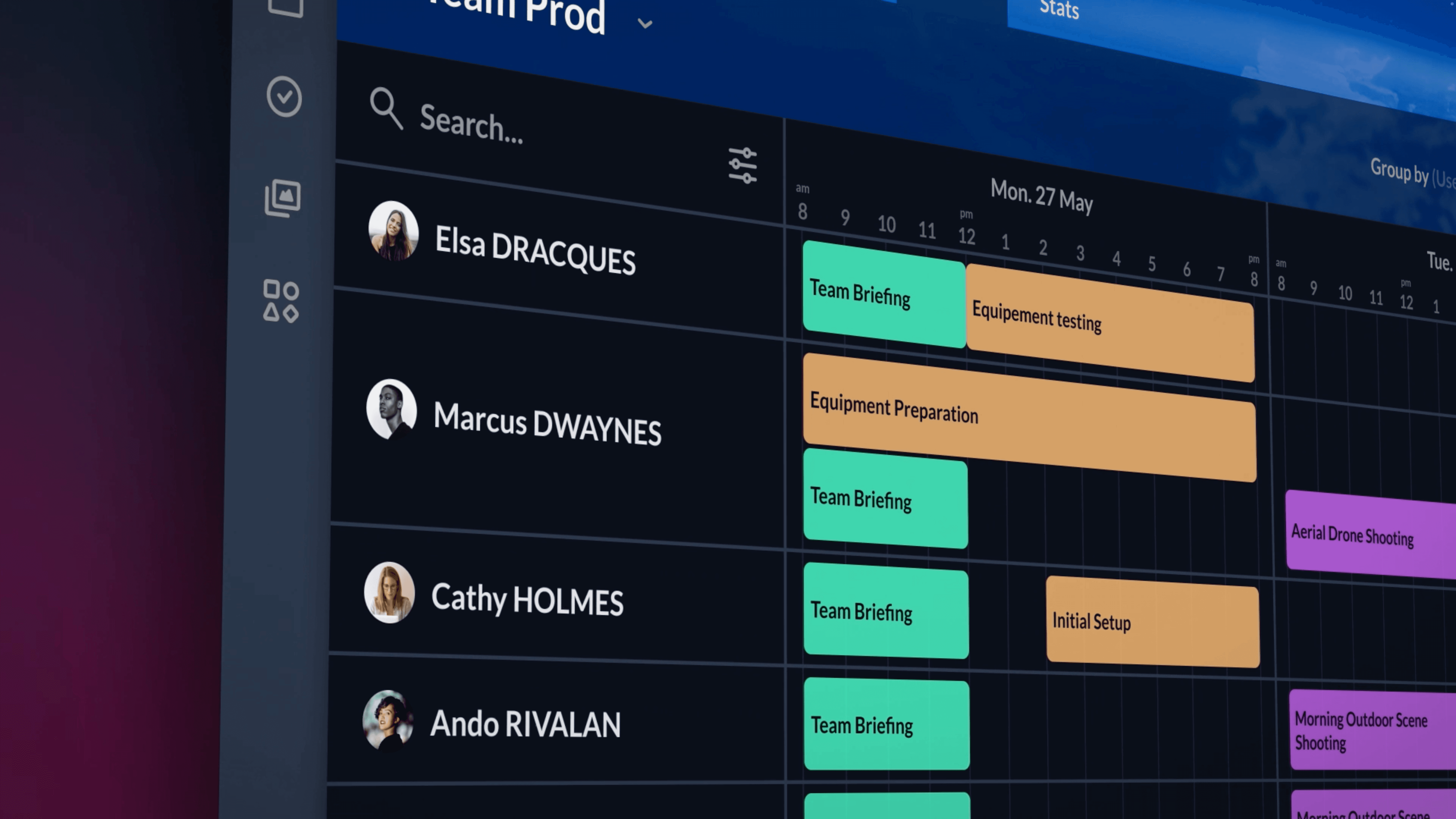Click the name Ando RIVALAN
Image resolution: width=1456 pixels, height=819 pixels.
(525, 724)
